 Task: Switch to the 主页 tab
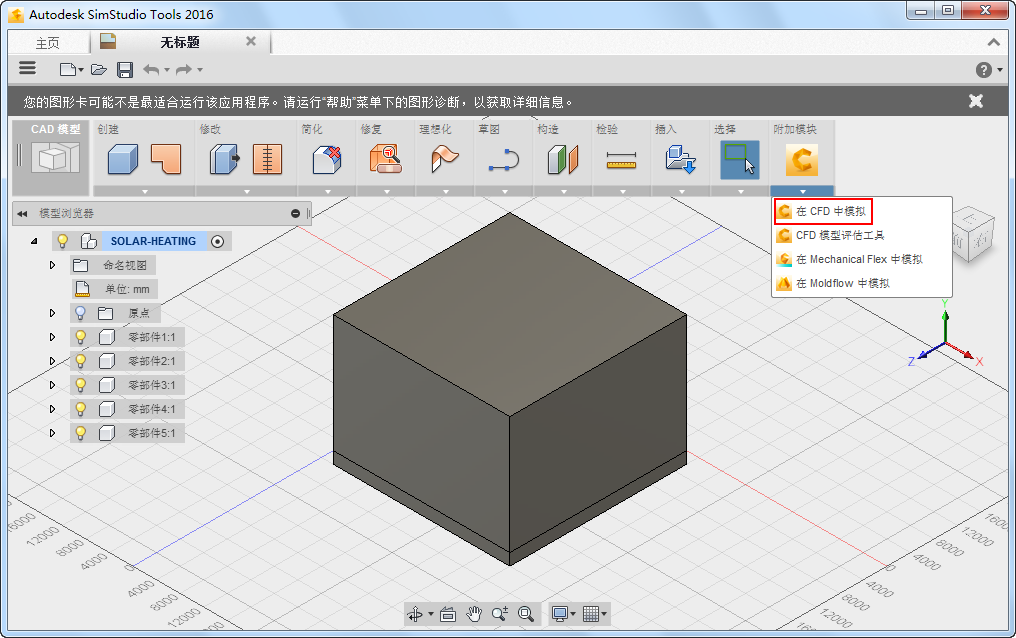[47, 43]
